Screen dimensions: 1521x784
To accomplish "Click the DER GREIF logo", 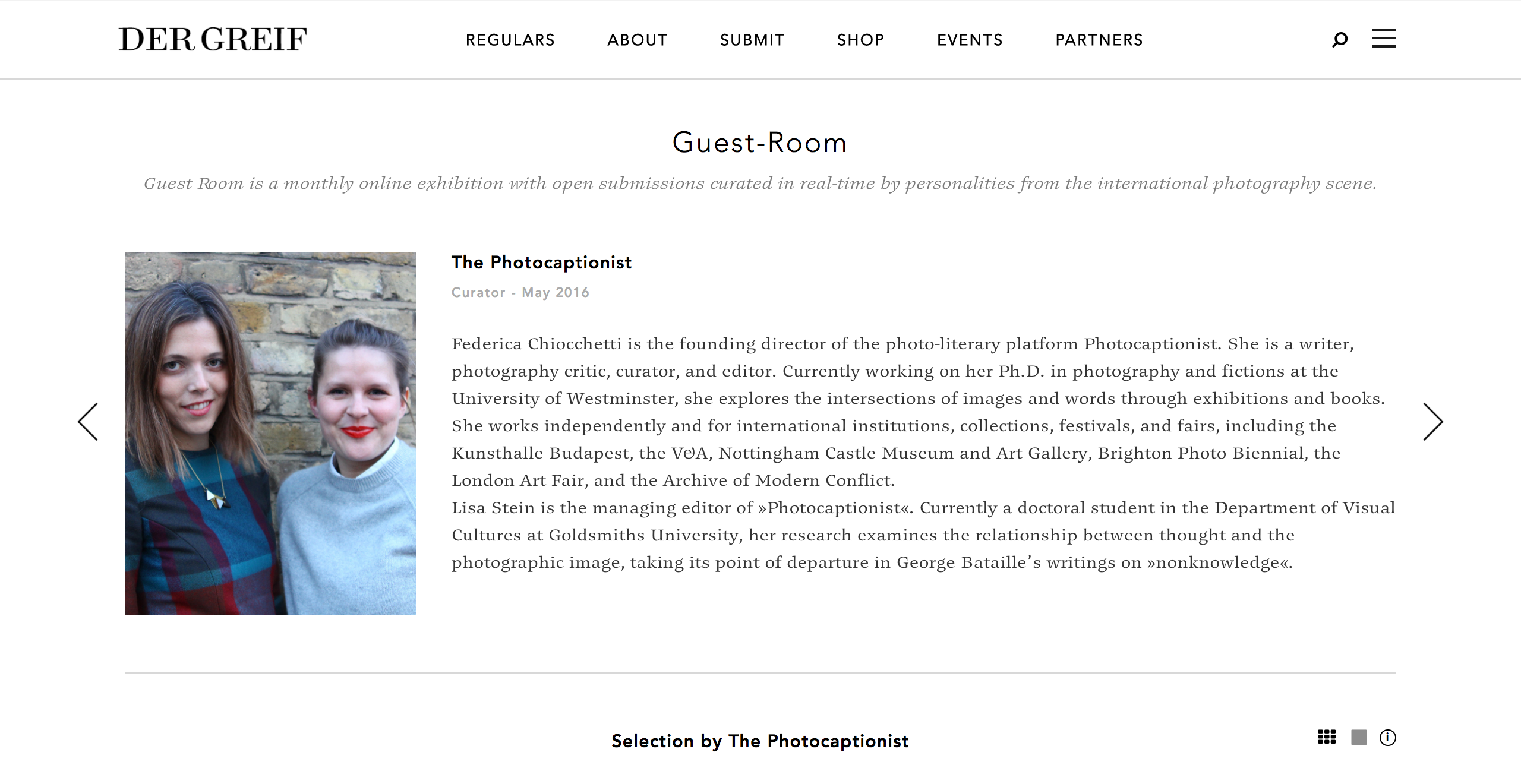I will (213, 39).
